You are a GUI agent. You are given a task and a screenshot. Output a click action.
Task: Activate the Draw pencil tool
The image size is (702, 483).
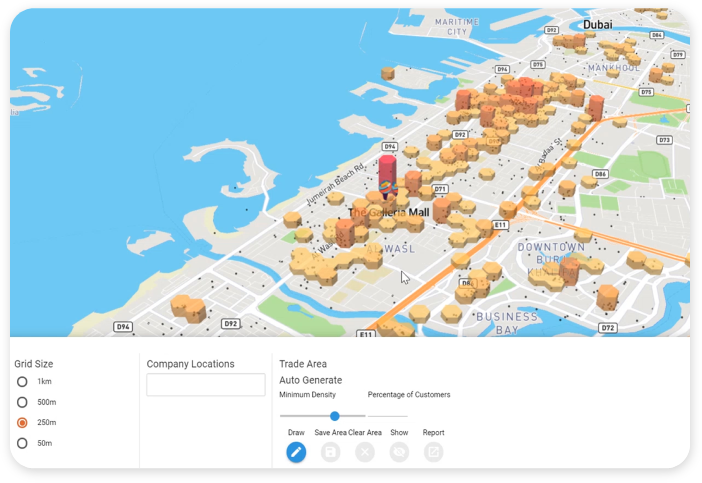pos(296,452)
